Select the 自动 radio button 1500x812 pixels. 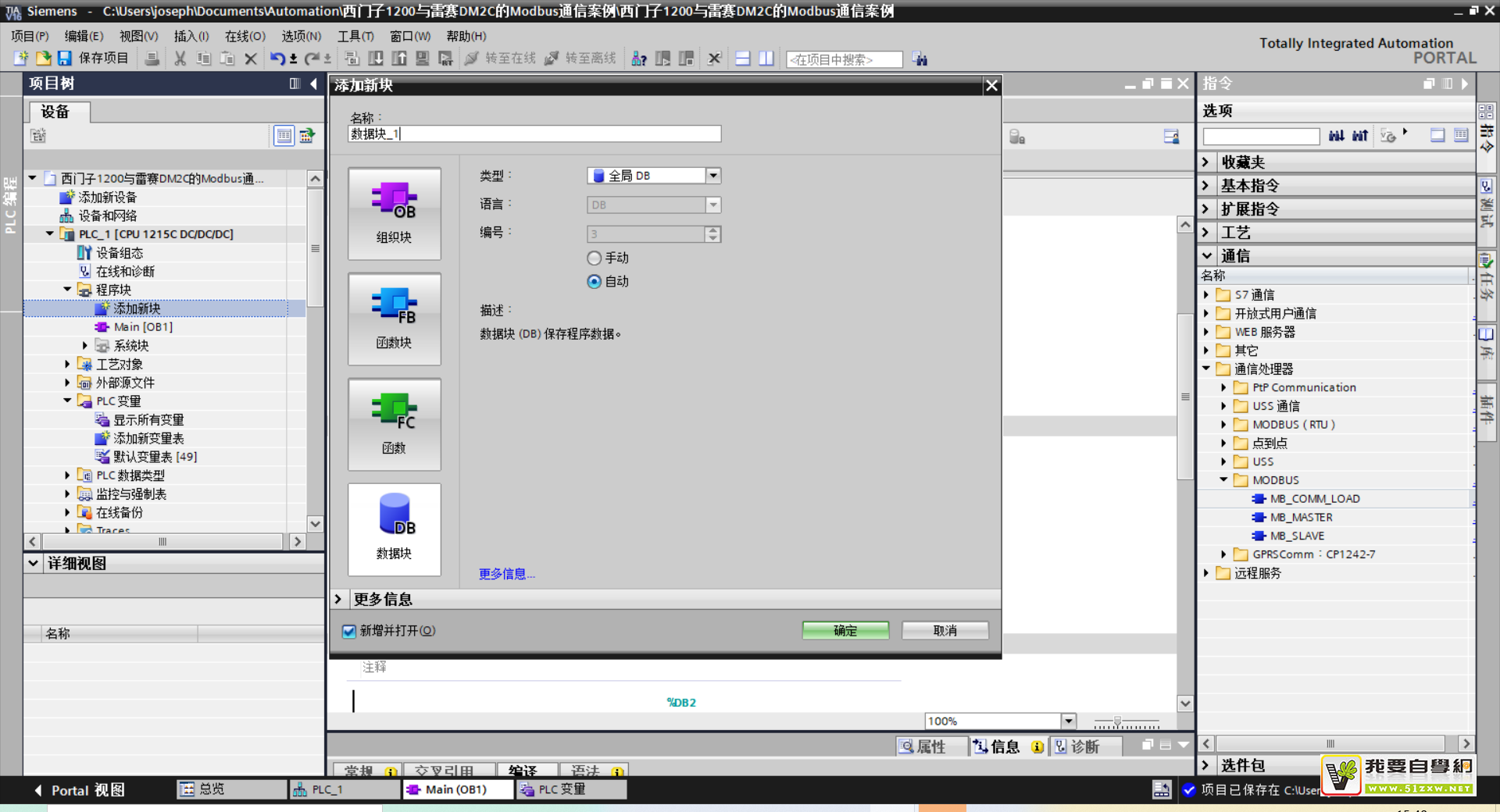[x=595, y=281]
